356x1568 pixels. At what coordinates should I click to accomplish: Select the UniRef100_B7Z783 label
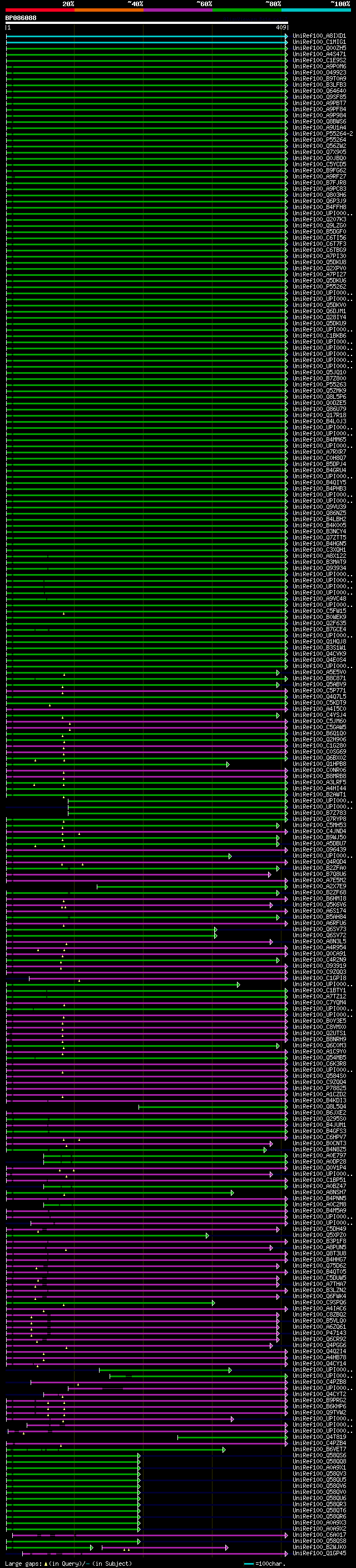pos(319,813)
